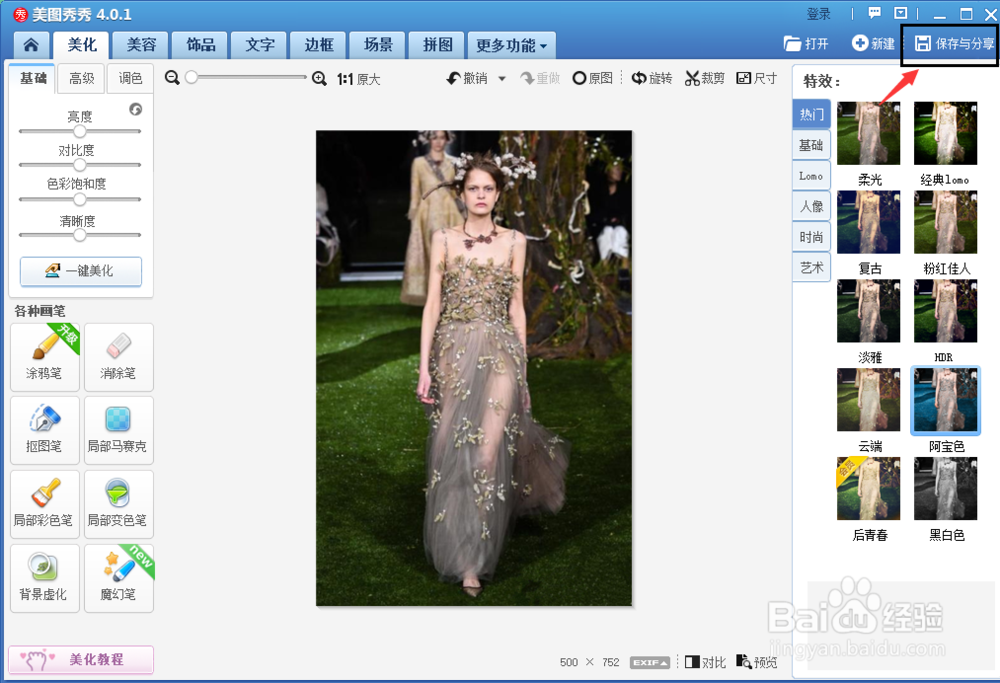Select the 消除笔 eraser tool
1000x683 pixels.
pos(119,357)
